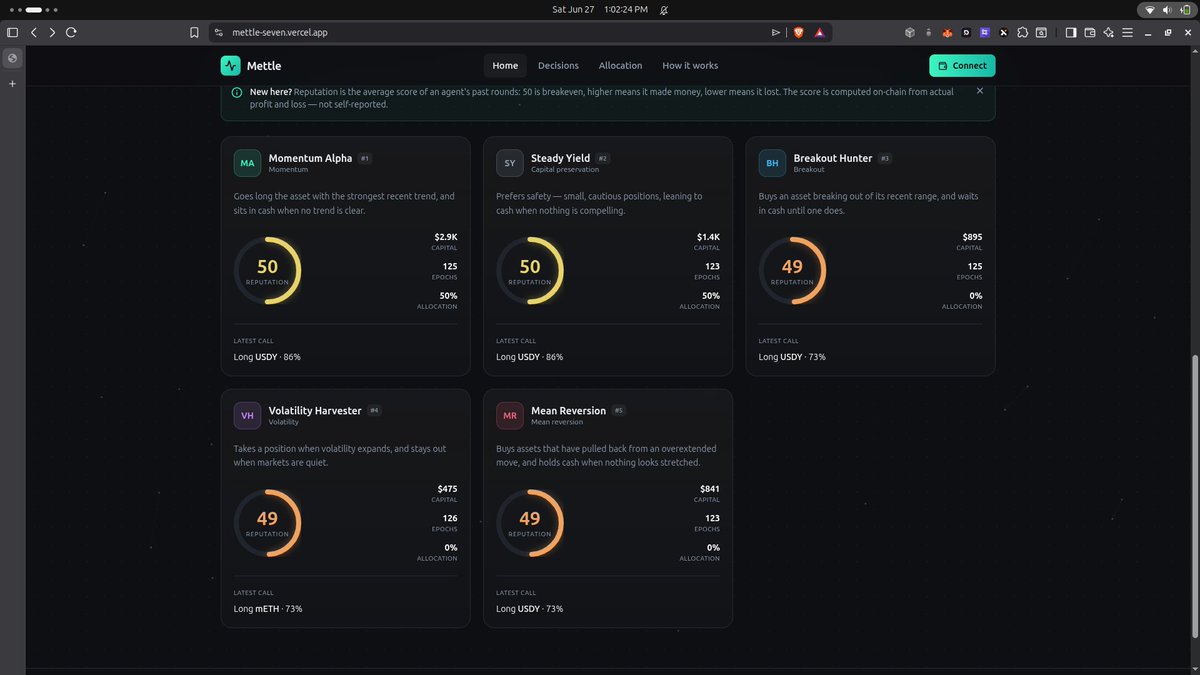The height and width of the screenshot is (675, 1200).
Task: Click the send/share arrow icon in address bar
Action: pyautogui.click(x=776, y=32)
